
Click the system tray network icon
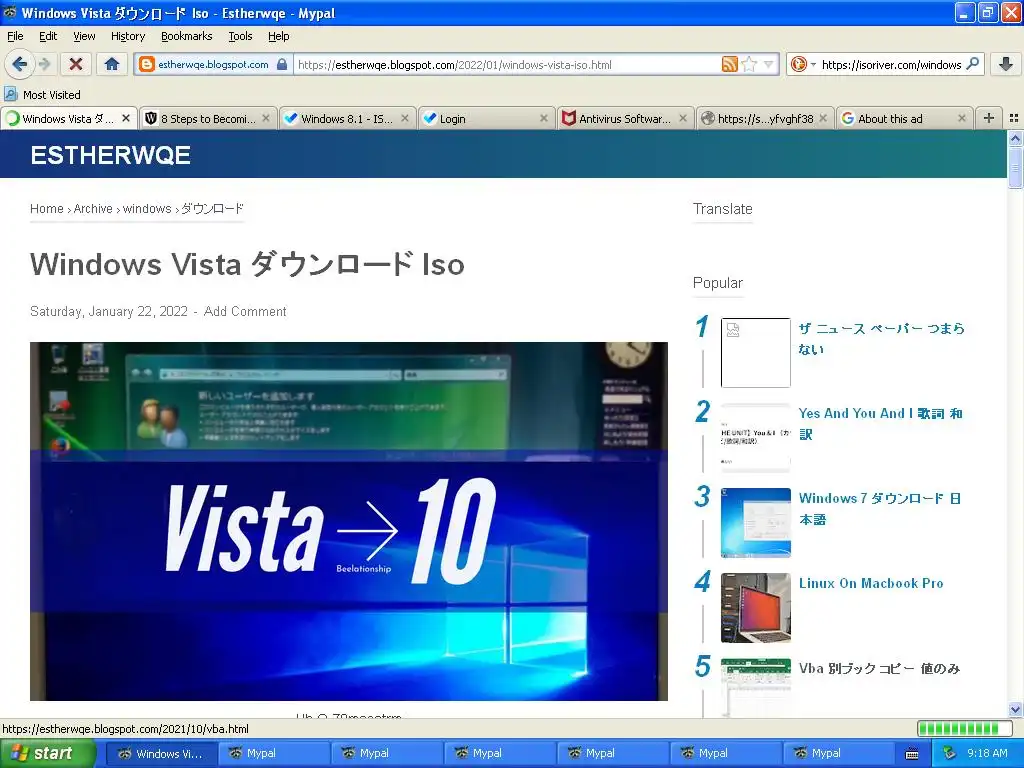pyautogui.click(x=950, y=753)
